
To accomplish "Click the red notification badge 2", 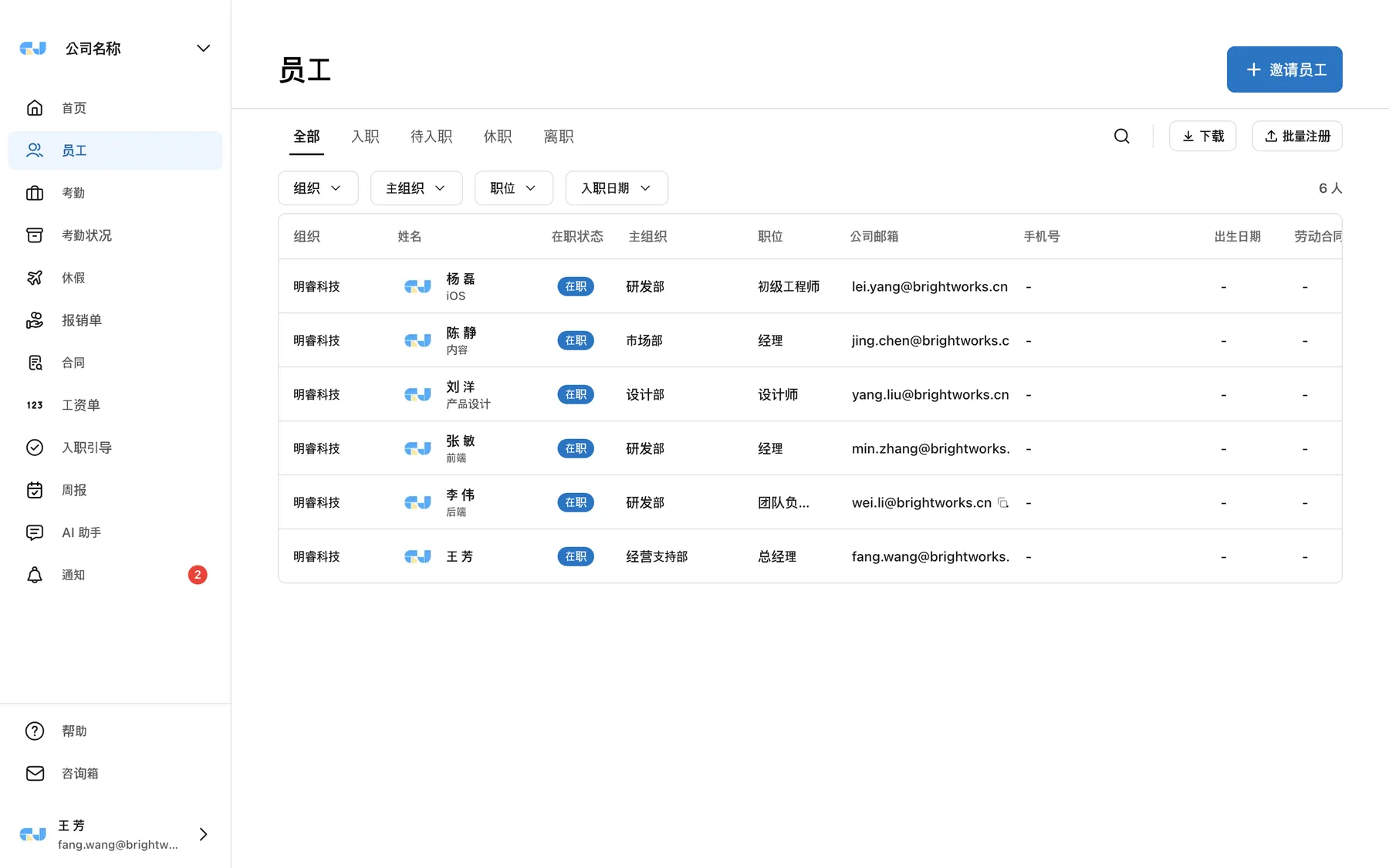I will [198, 575].
